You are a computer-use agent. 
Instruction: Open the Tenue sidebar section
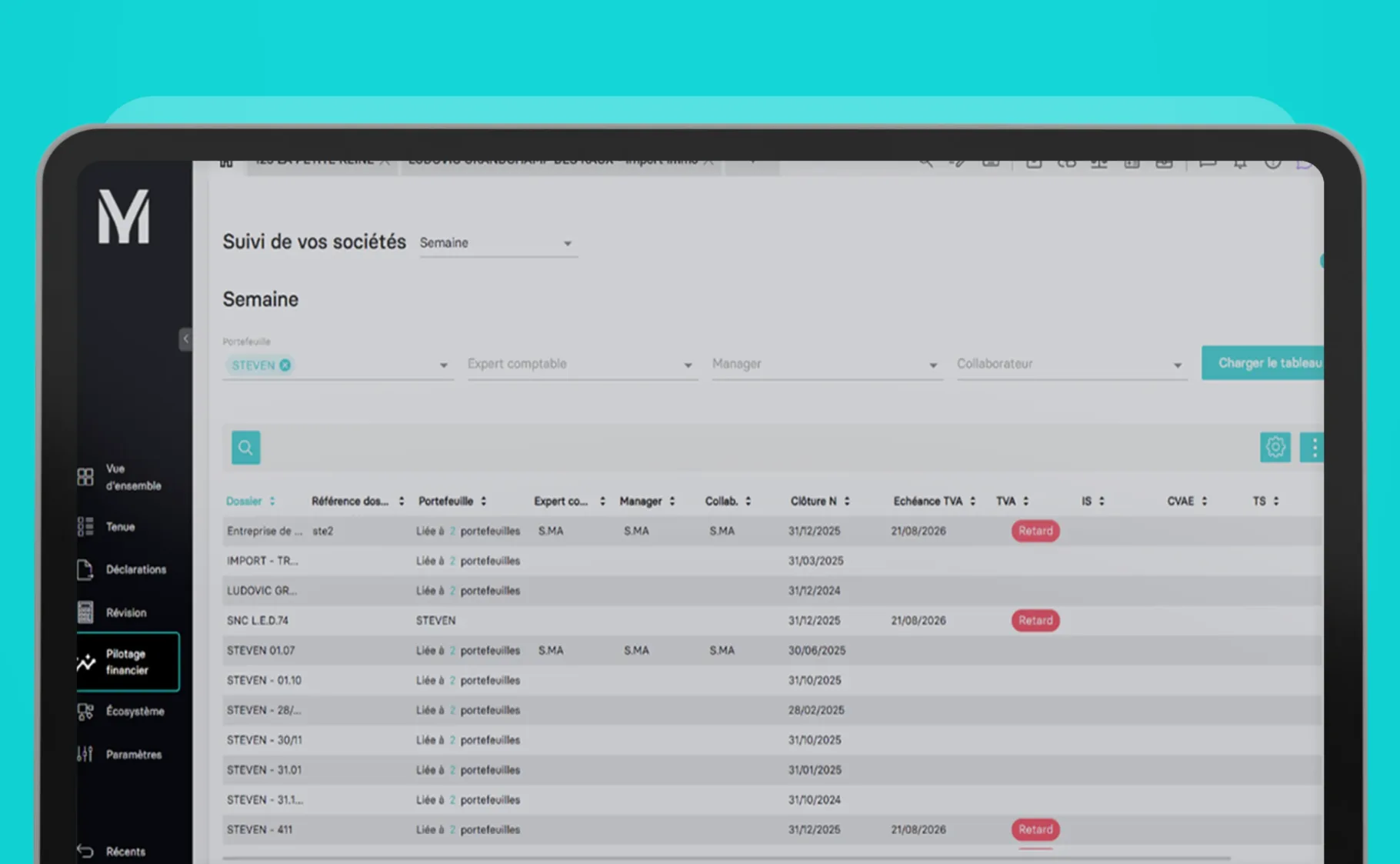tap(107, 527)
